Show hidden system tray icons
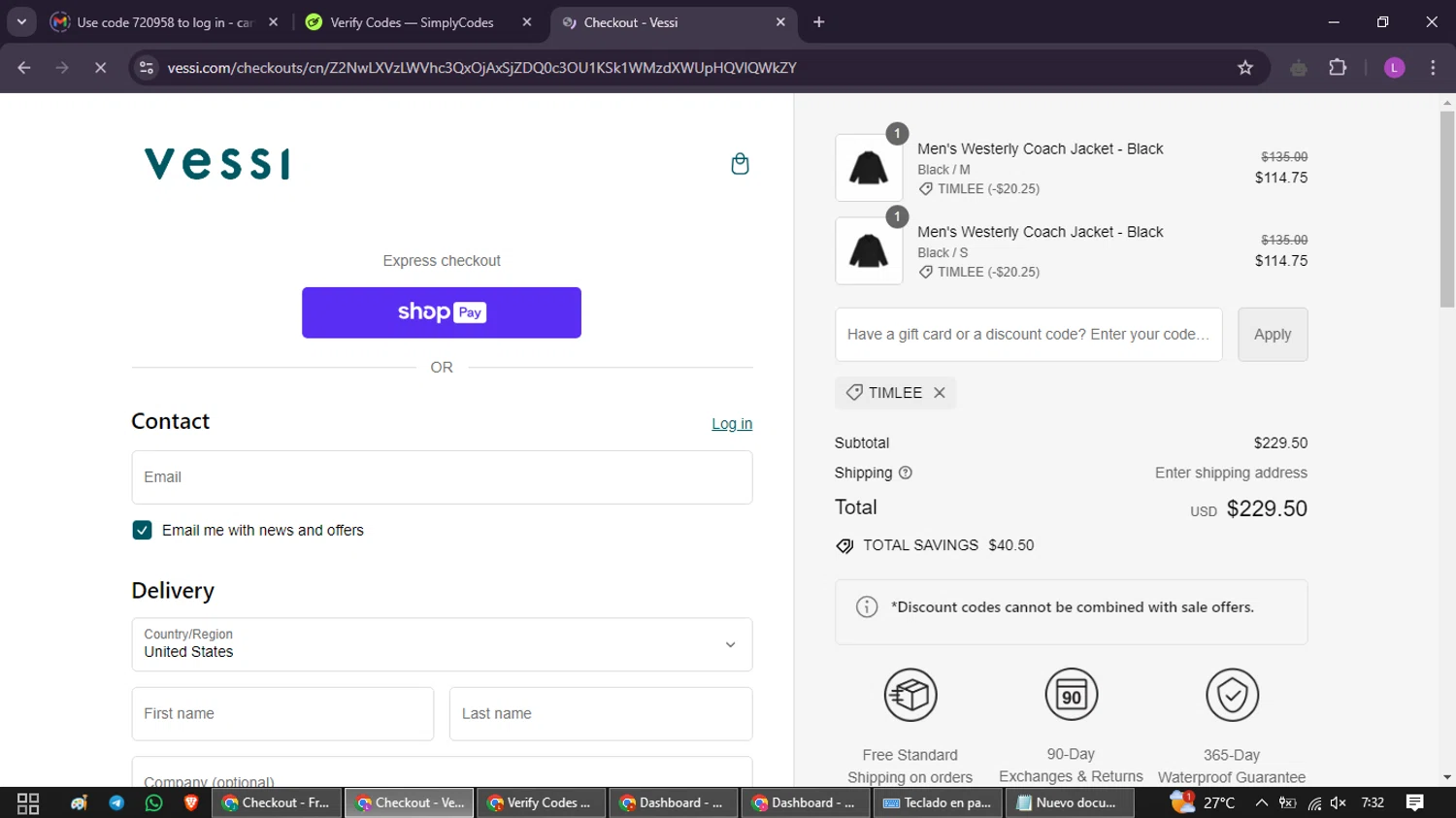 (1261, 803)
